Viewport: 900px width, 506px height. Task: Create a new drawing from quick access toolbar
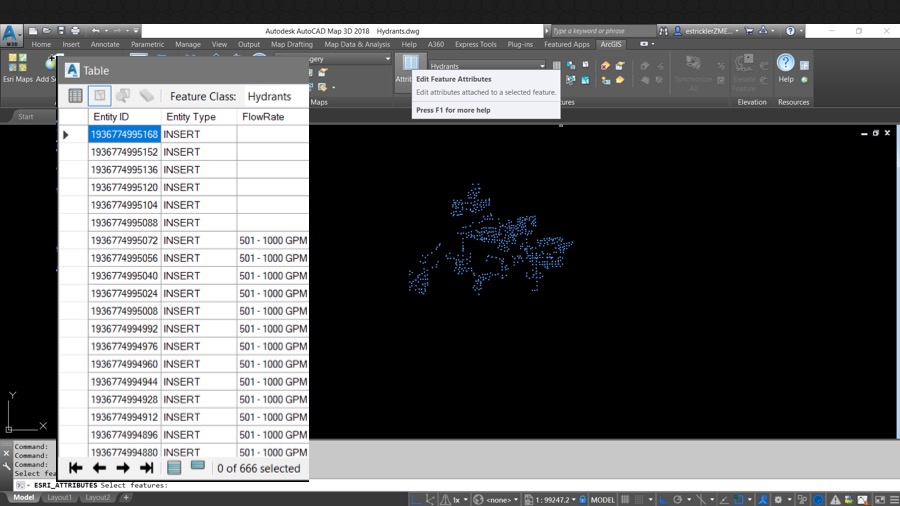point(33,31)
